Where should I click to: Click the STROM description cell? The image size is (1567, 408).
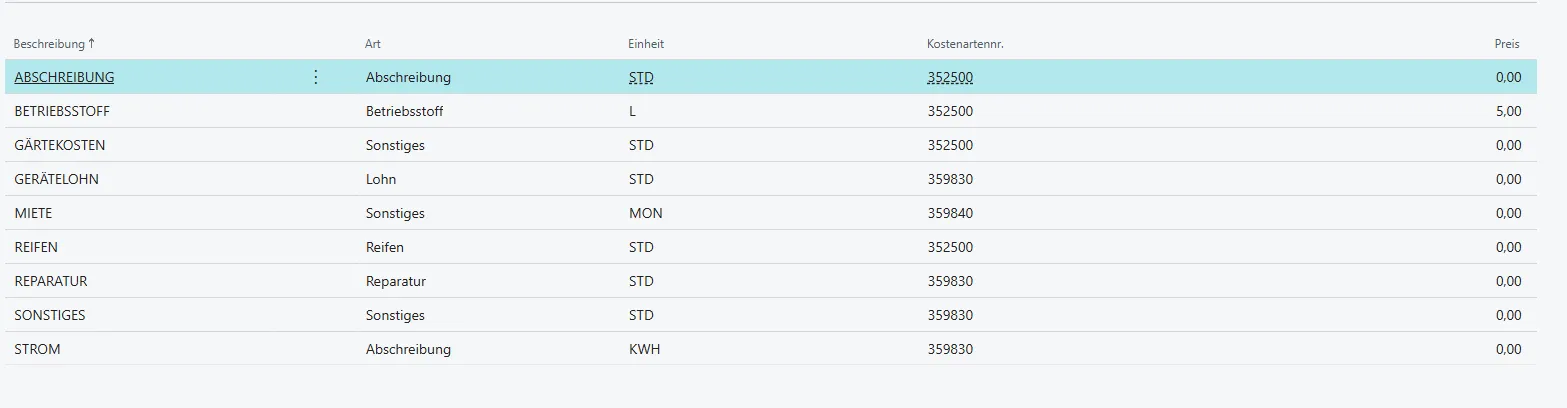coord(38,349)
